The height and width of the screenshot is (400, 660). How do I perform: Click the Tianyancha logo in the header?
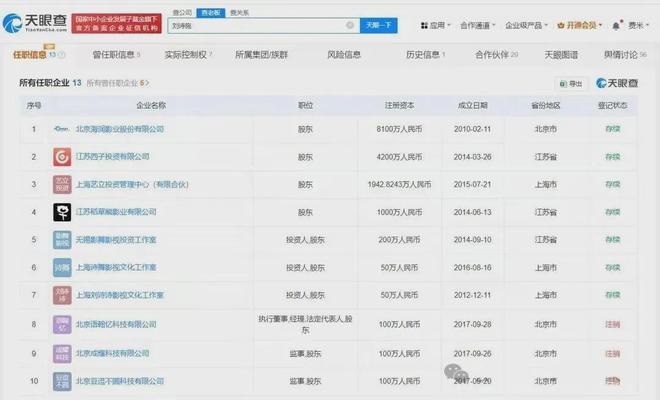(35, 23)
